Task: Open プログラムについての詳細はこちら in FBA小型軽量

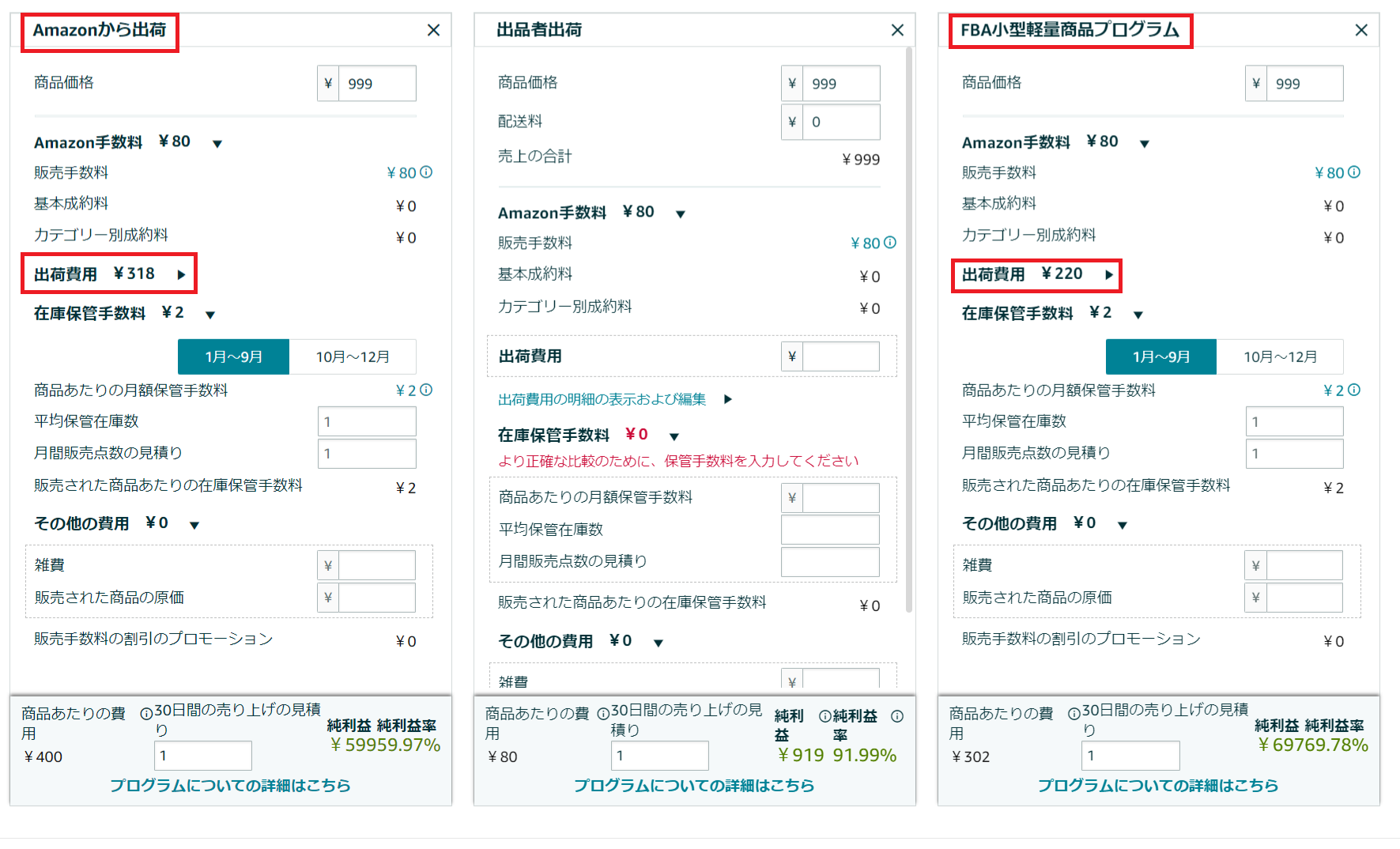Action: tap(1158, 785)
